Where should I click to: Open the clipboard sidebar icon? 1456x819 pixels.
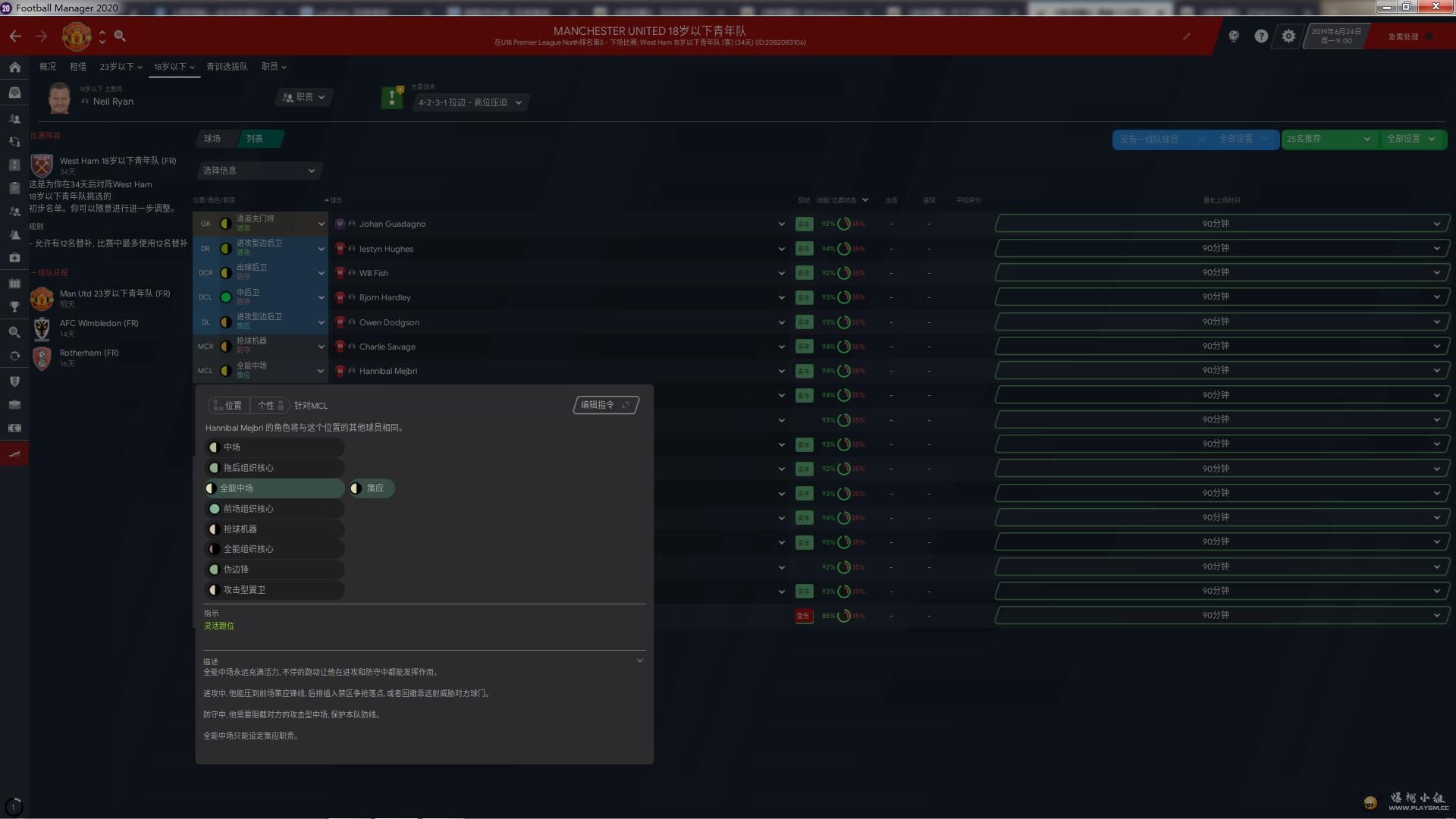14,188
